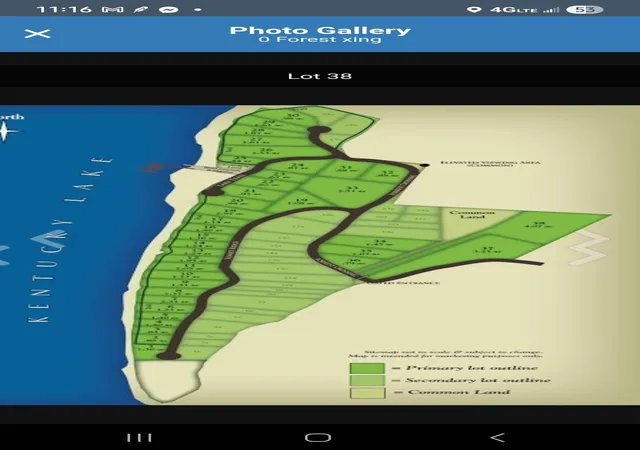Tap the 'Lot 38' photo caption

pos(320,76)
